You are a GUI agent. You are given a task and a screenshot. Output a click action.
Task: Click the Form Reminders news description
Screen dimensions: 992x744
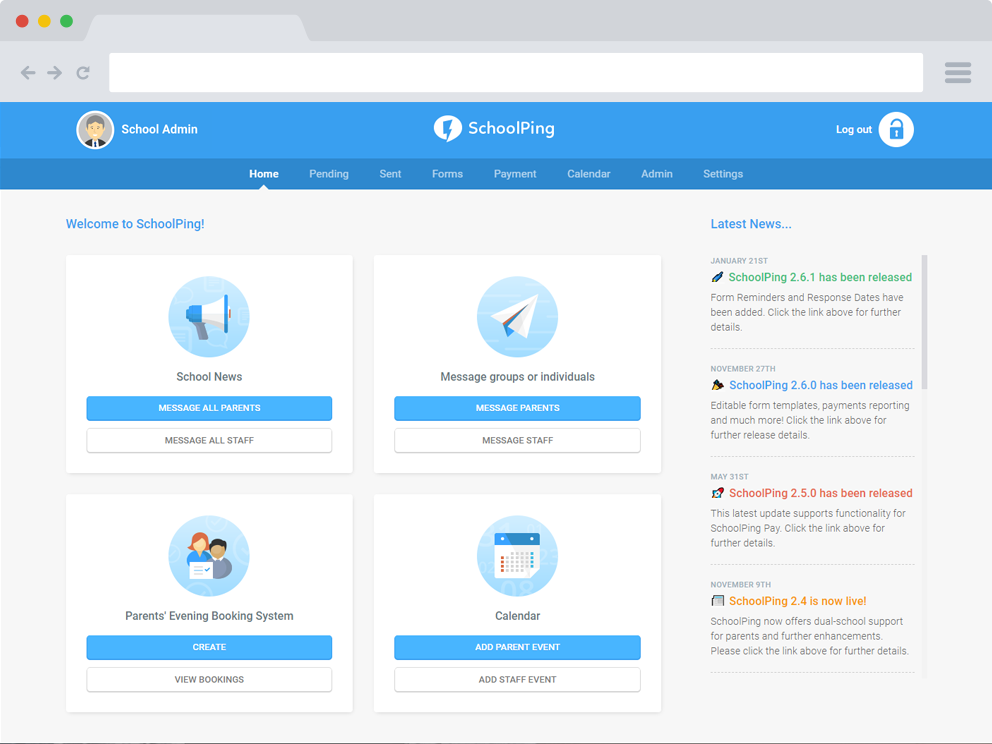coord(807,313)
